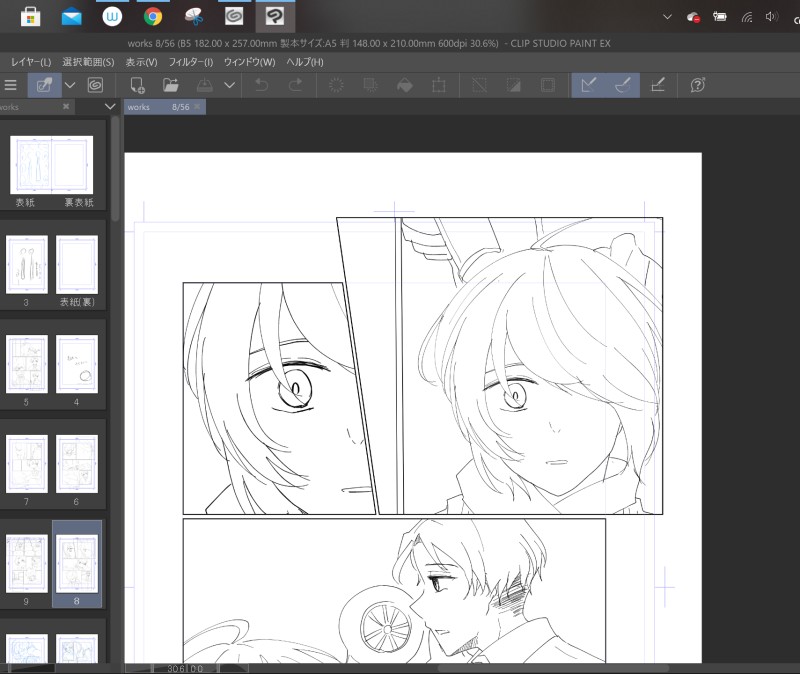This screenshot has height=674, width=800.
Task: Open Google Chrome from taskbar
Action: coord(153,17)
